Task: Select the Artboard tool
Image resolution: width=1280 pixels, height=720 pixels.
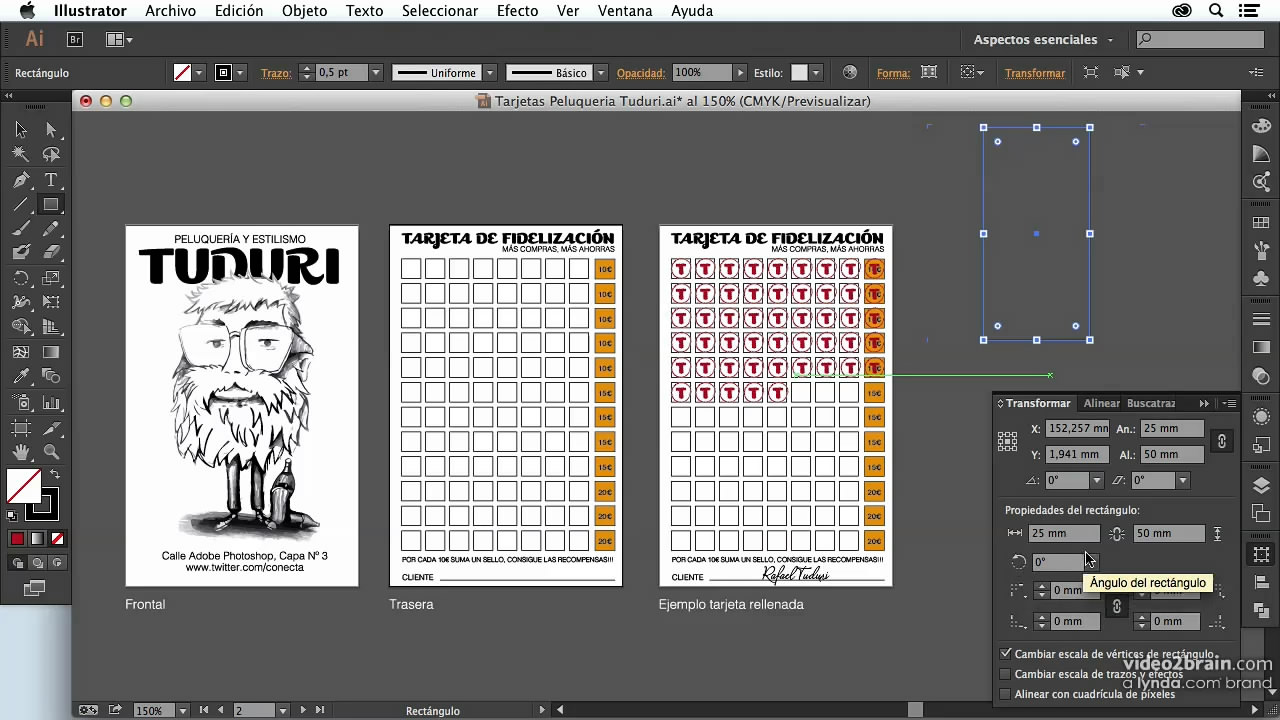Action: pyautogui.click(x=21, y=427)
